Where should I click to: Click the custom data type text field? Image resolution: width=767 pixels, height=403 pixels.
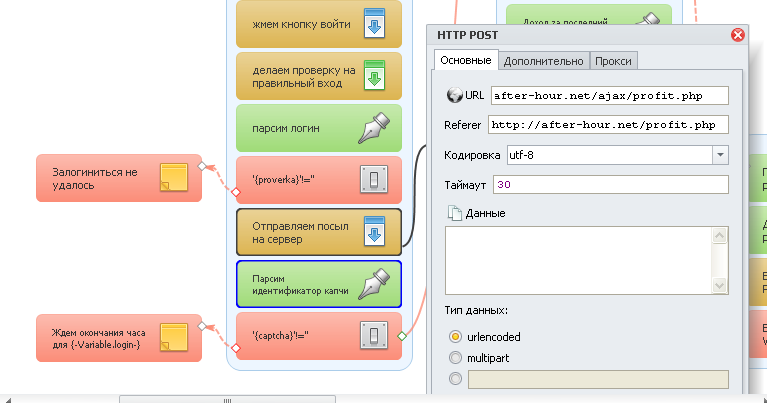point(598,380)
